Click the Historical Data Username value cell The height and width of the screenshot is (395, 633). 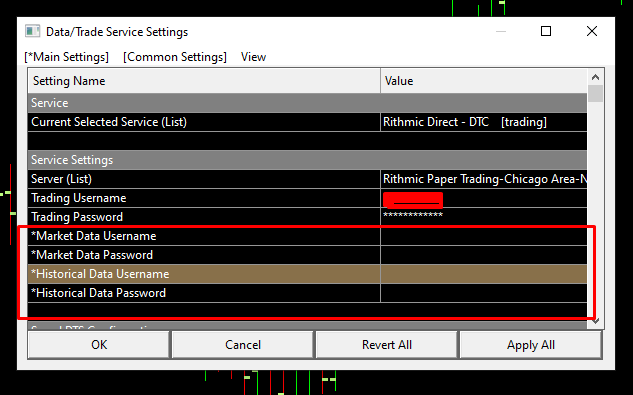point(484,274)
